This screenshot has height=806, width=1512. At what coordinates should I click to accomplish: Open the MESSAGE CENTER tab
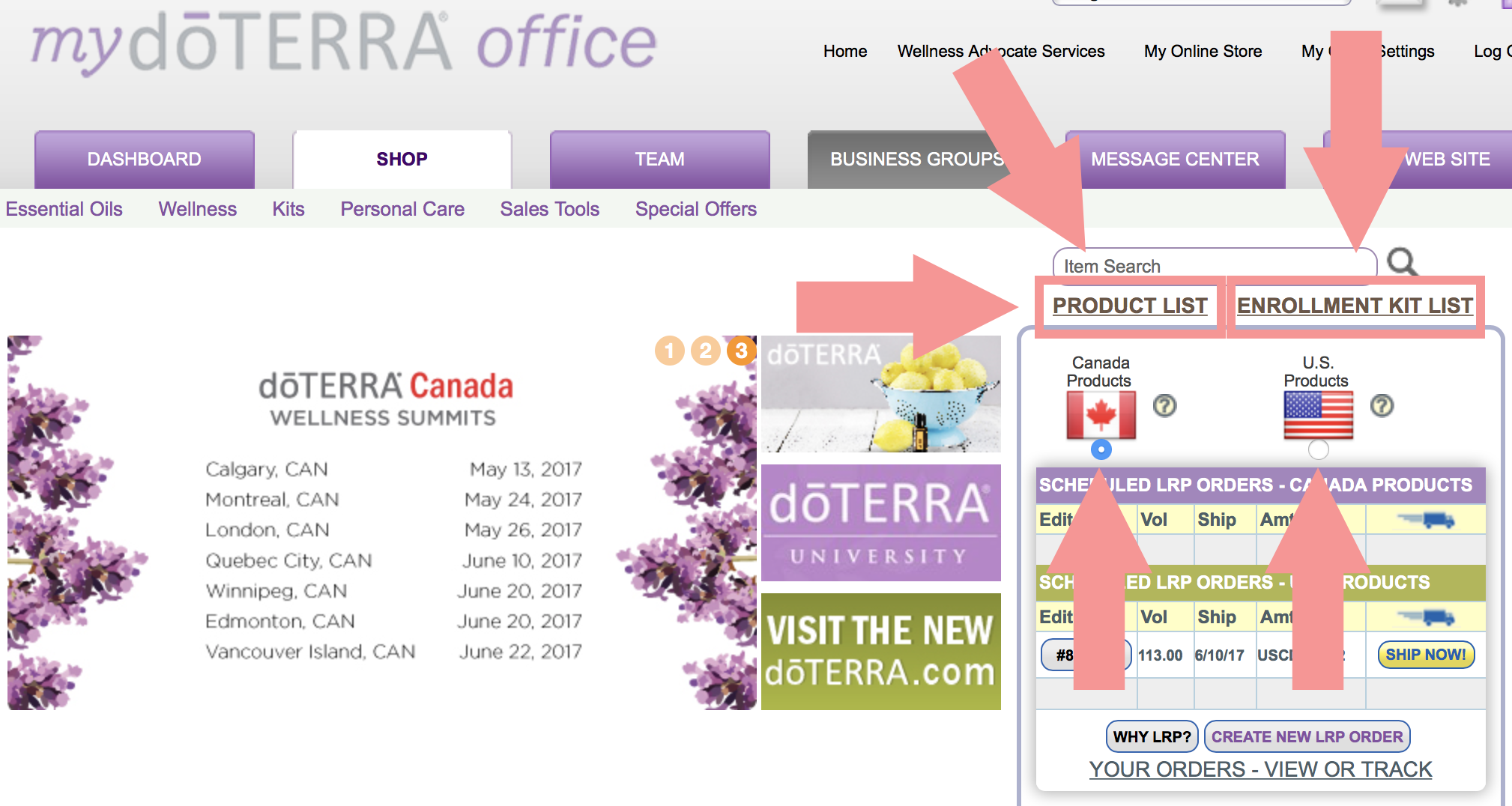(1175, 159)
